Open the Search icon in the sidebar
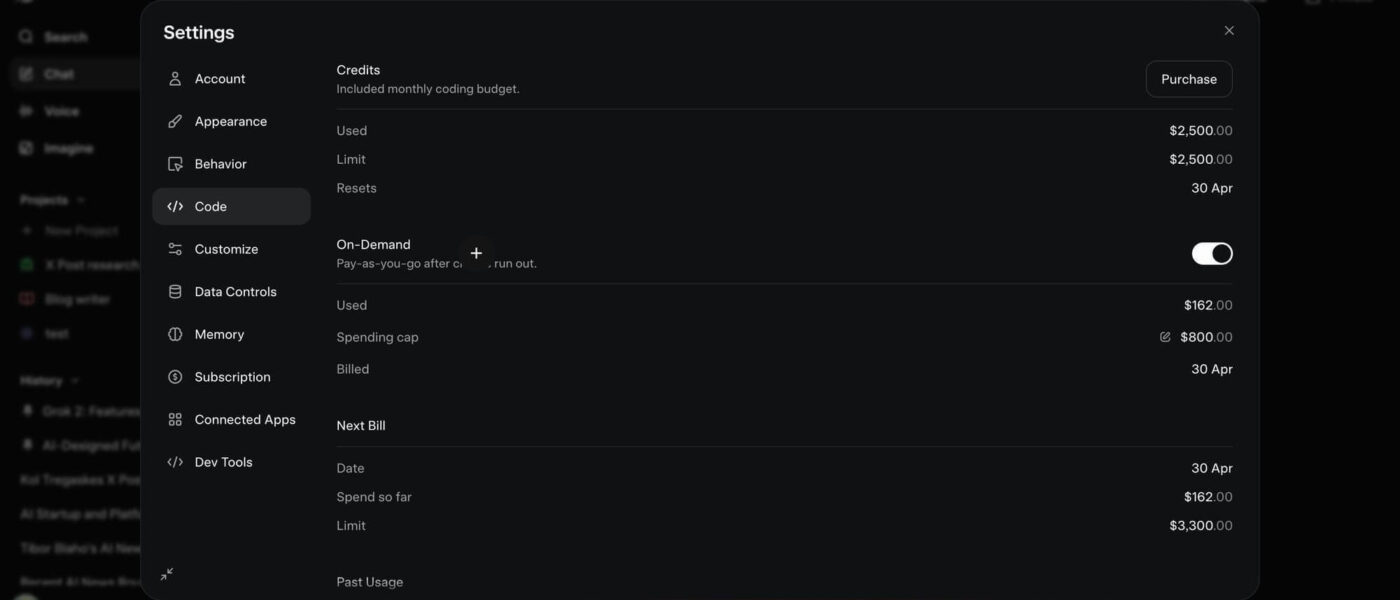 point(24,35)
